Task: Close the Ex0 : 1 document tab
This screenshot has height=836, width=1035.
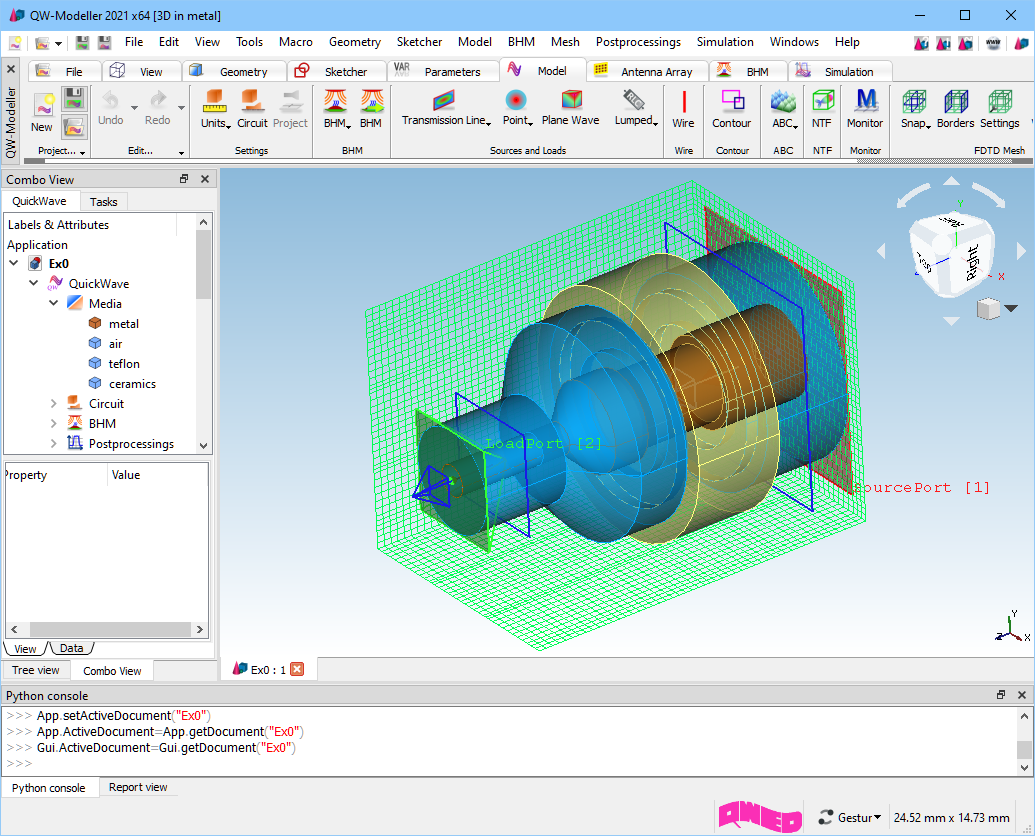Action: [298, 669]
